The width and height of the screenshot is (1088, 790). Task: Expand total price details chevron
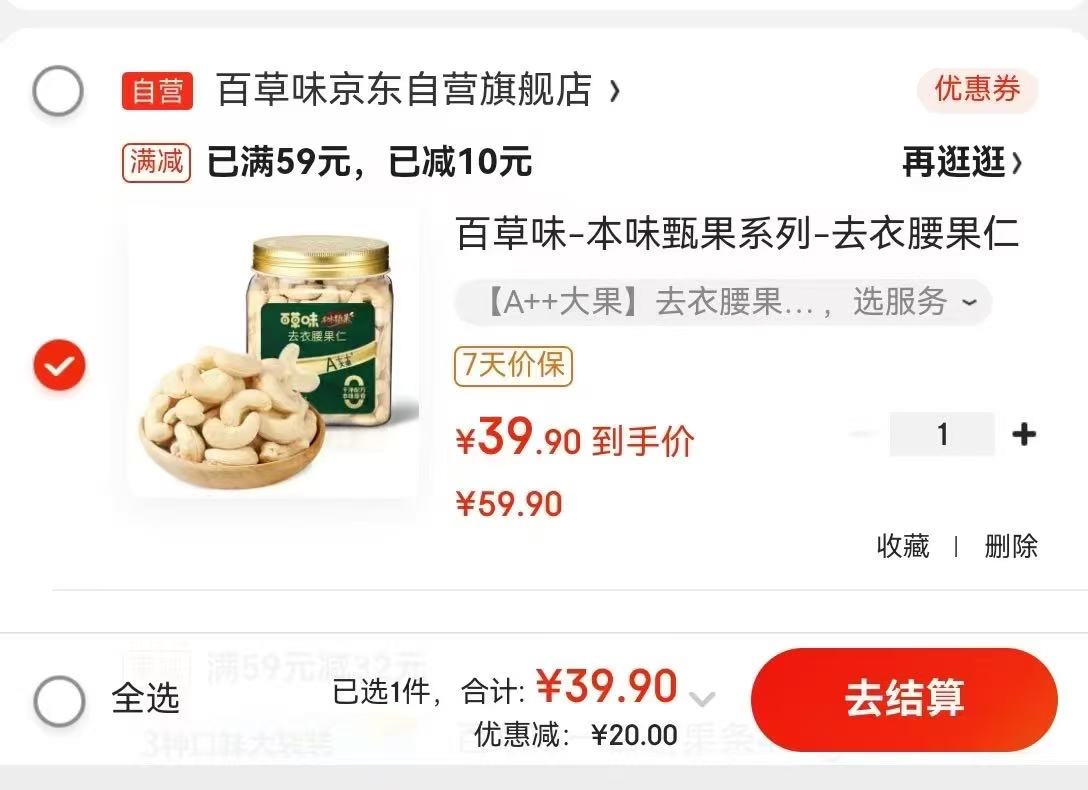click(702, 698)
